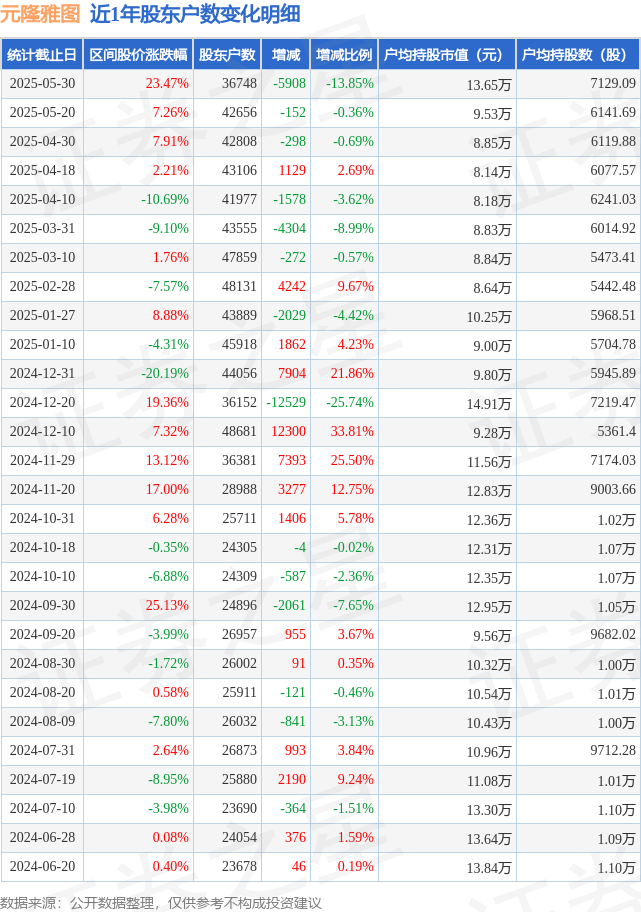
Task: Select the date cell 2024-11-29
Action: (x=42, y=461)
